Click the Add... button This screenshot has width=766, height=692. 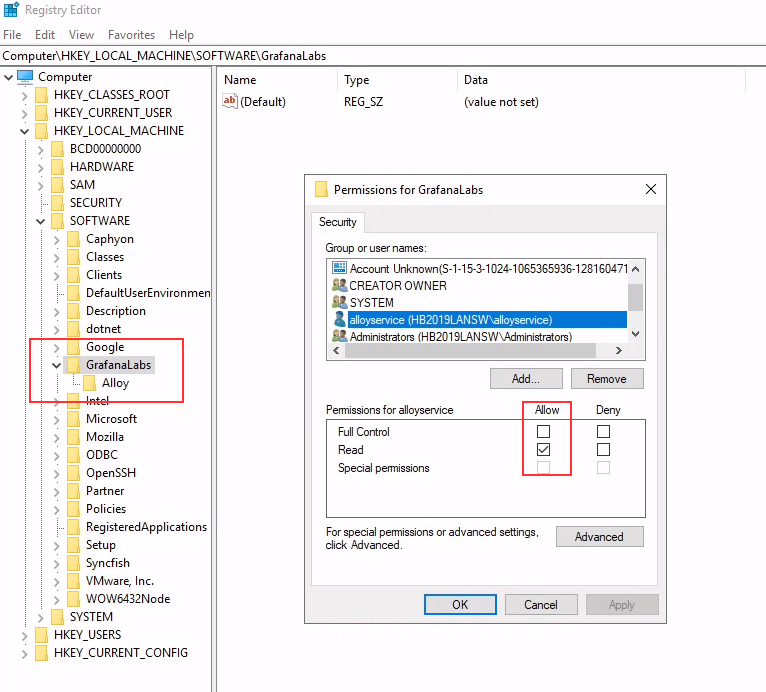tap(526, 378)
